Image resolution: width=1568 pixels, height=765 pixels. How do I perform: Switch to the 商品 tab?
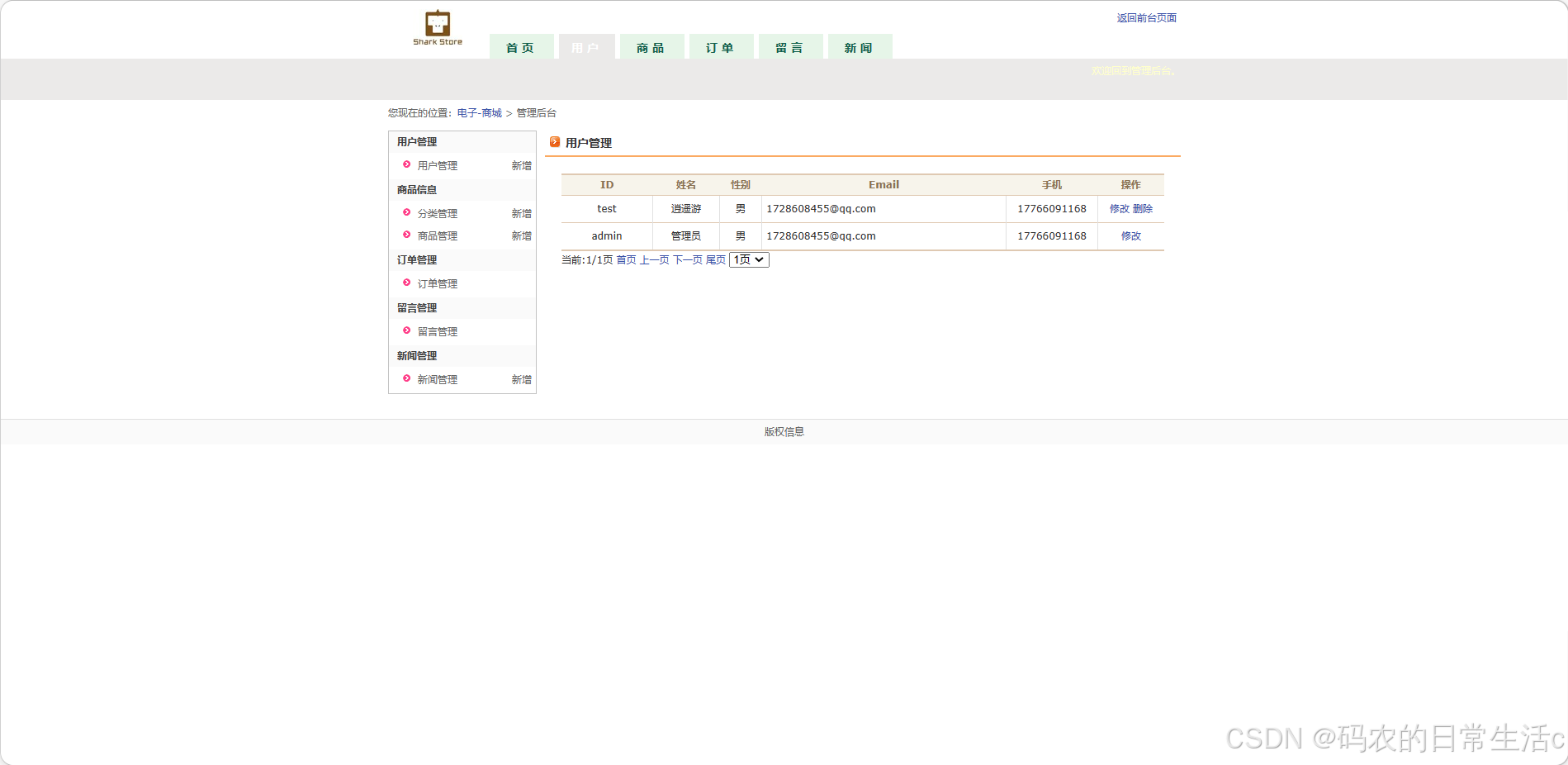651,46
